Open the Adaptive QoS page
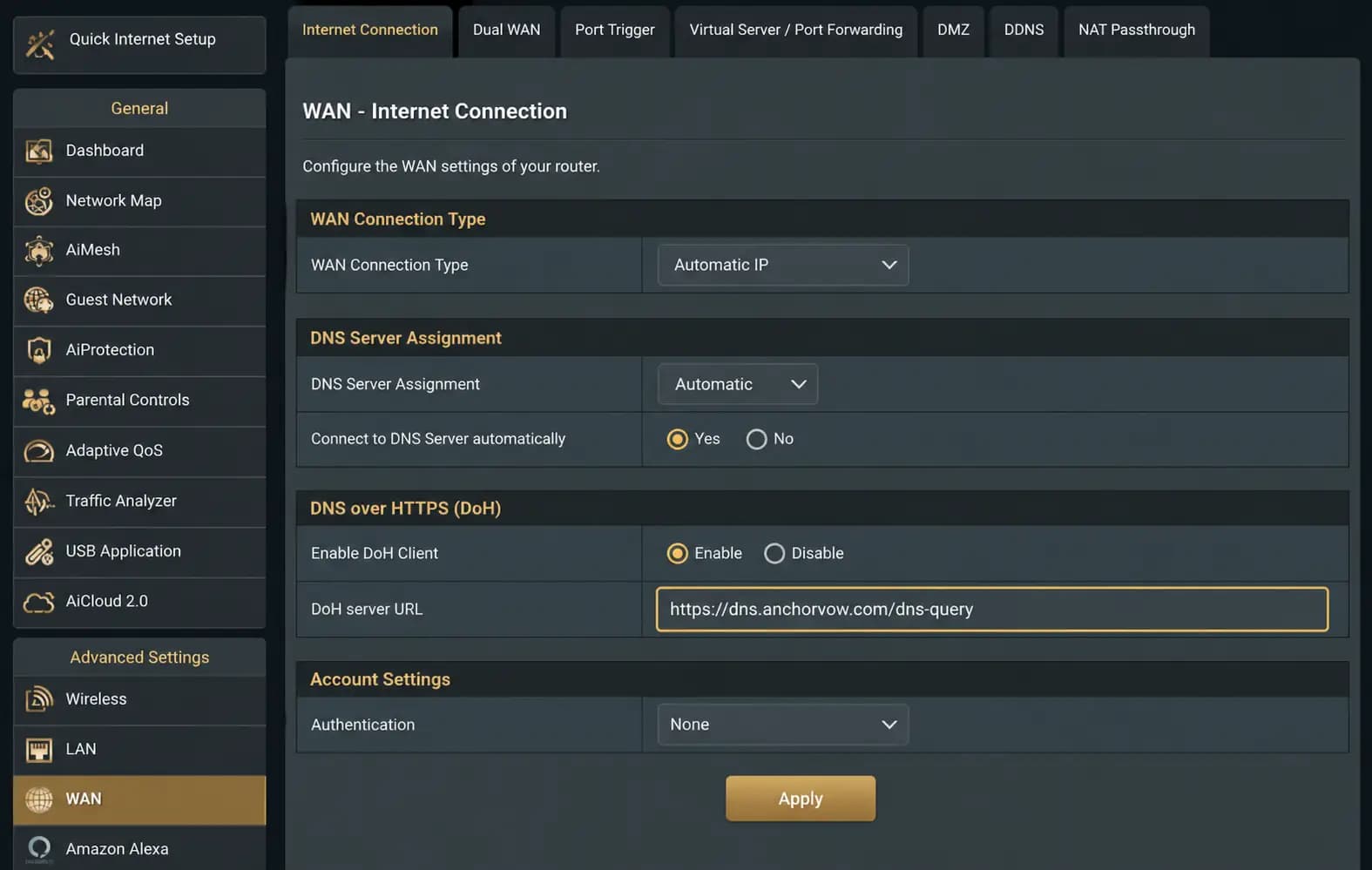Viewport: 1372px width, 870px height. coord(139,451)
